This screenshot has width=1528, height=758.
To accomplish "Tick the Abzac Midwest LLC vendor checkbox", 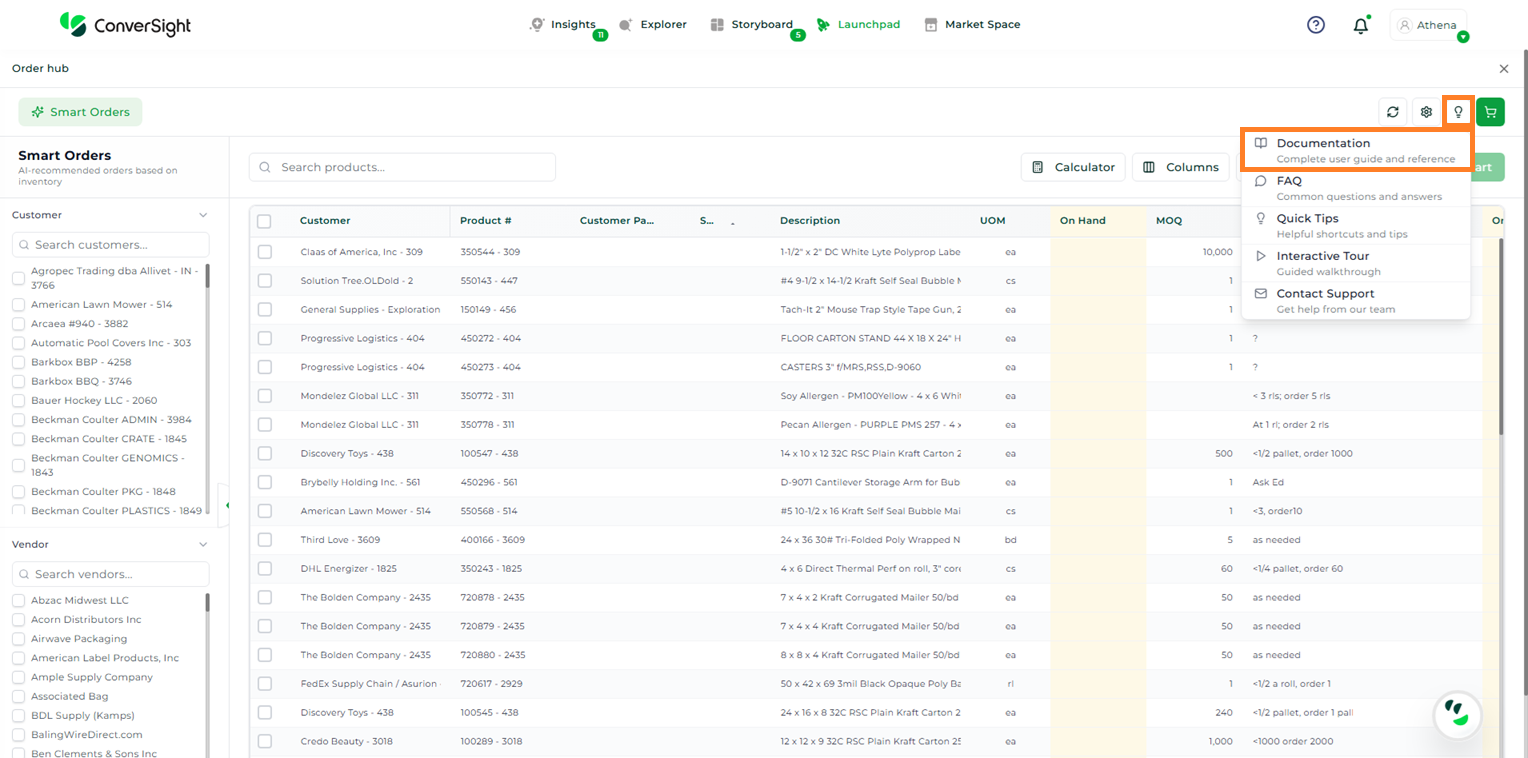I will pyautogui.click(x=18, y=601).
